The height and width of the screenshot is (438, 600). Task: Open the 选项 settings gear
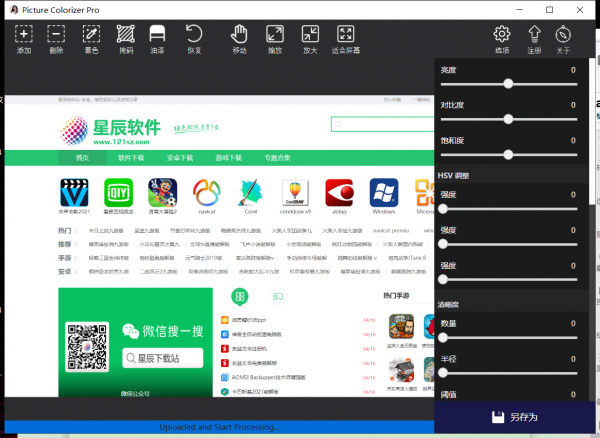502,34
